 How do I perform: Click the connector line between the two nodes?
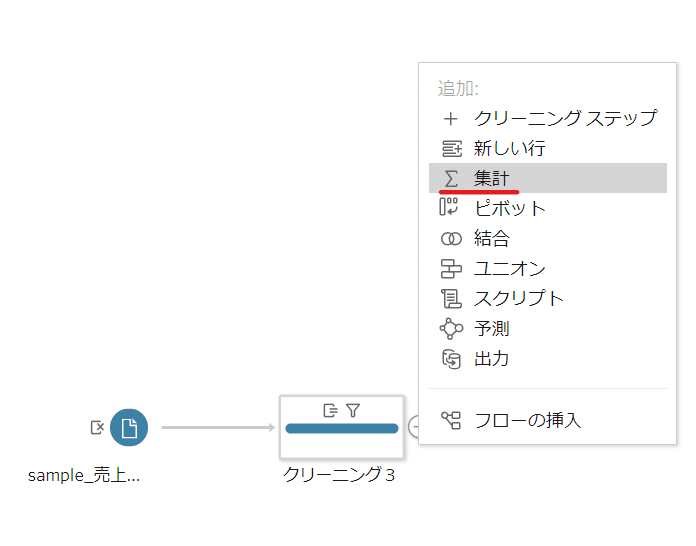click(x=215, y=428)
